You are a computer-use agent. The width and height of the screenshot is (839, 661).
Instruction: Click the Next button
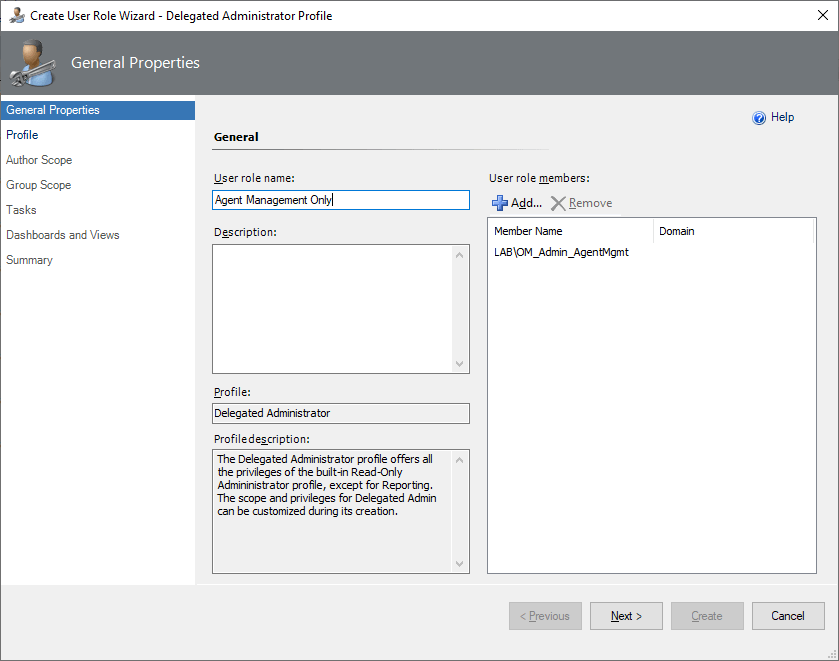(626, 616)
